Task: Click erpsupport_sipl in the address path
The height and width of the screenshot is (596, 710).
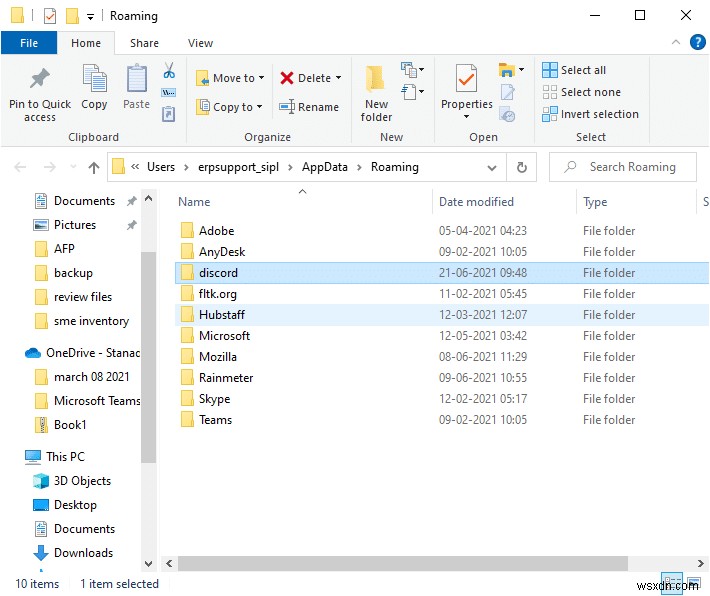Action: [238, 167]
